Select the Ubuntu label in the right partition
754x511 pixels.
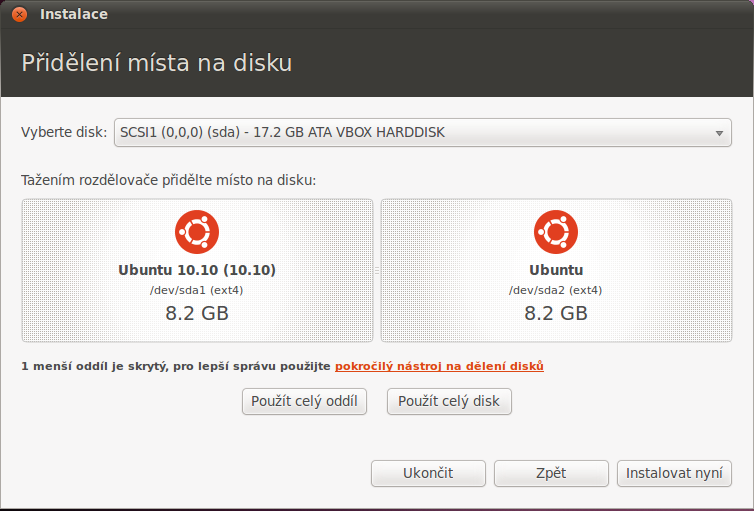(x=556, y=270)
